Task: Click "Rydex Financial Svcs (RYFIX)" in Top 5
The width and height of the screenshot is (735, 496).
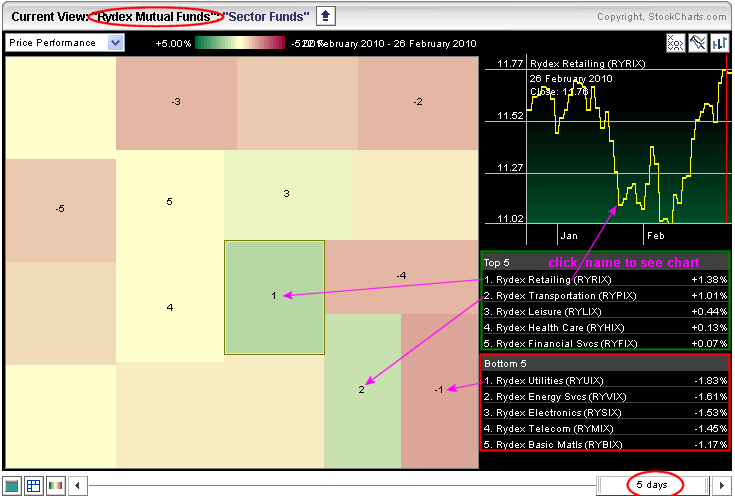Action: point(561,344)
